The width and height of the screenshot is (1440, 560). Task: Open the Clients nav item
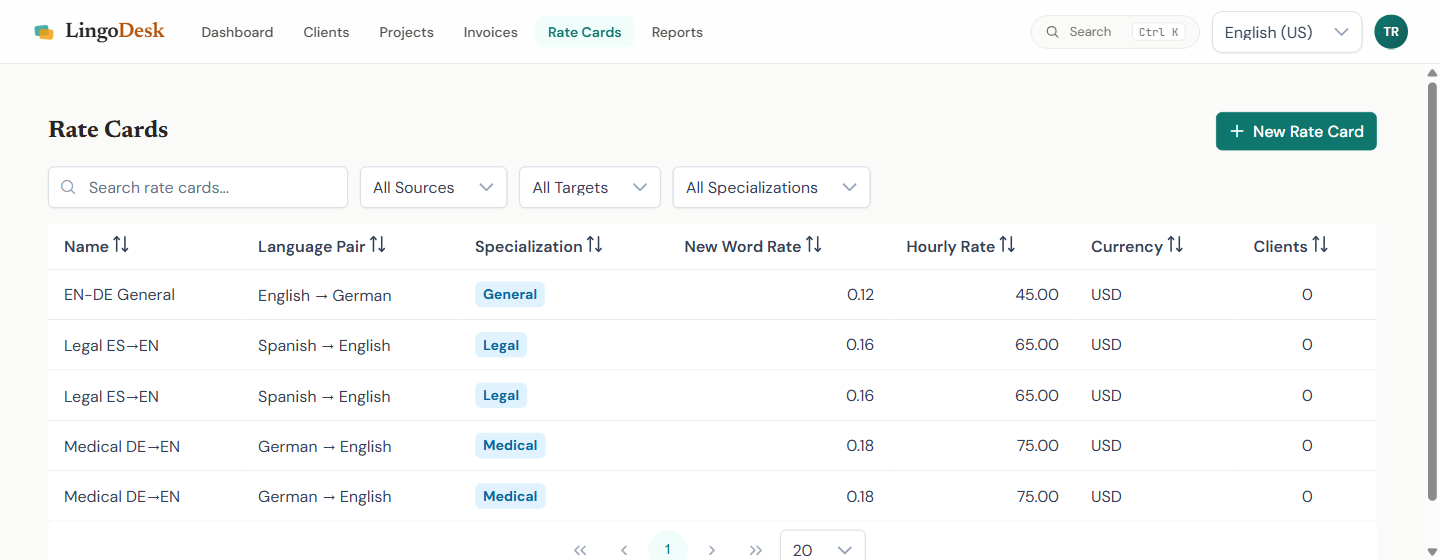coord(326,32)
